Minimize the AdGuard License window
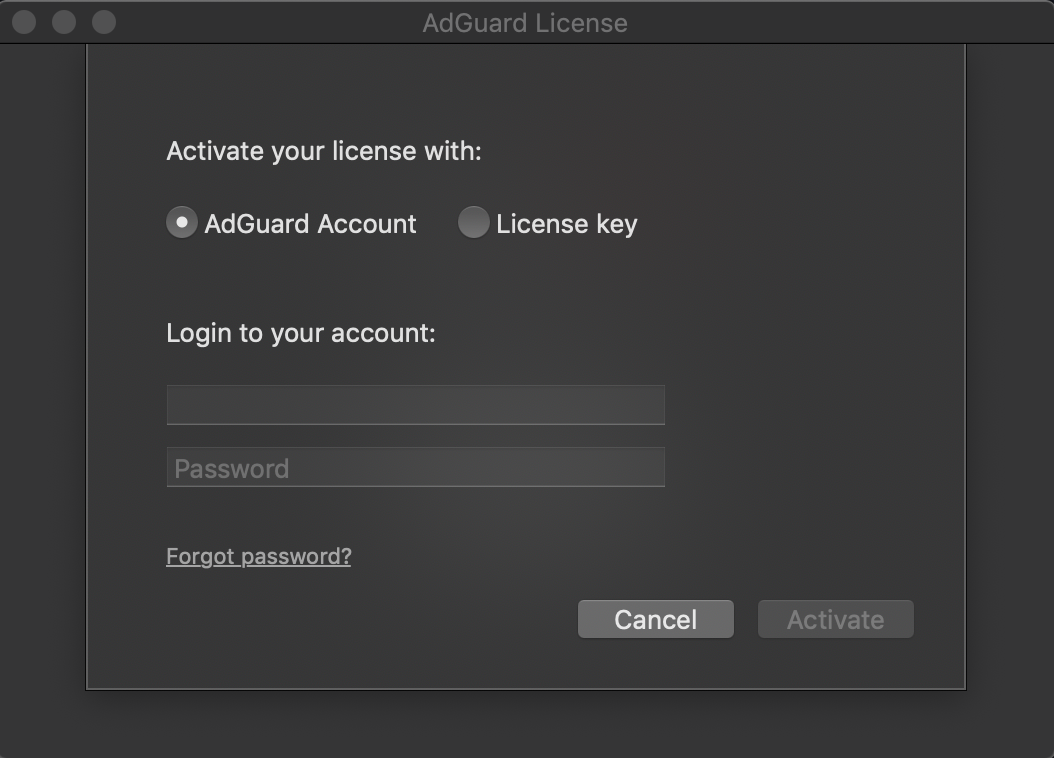 pyautogui.click(x=64, y=21)
